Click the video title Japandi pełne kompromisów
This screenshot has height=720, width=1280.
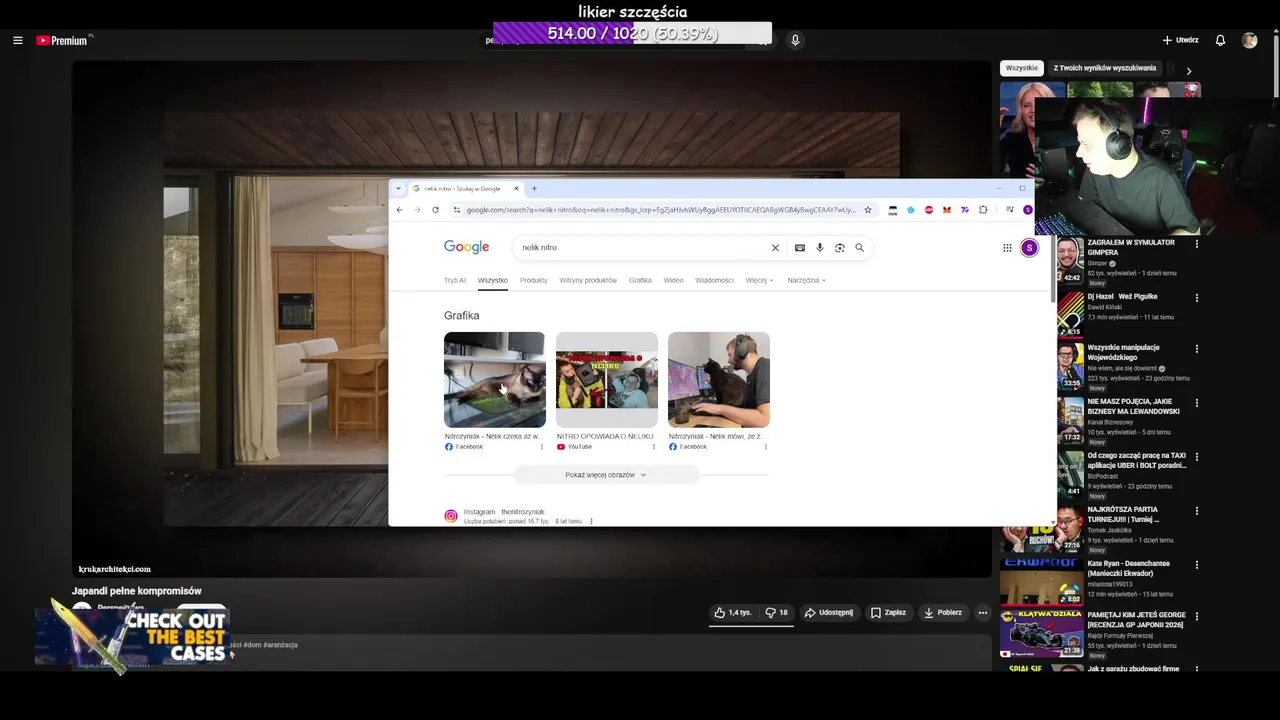[x=136, y=591]
